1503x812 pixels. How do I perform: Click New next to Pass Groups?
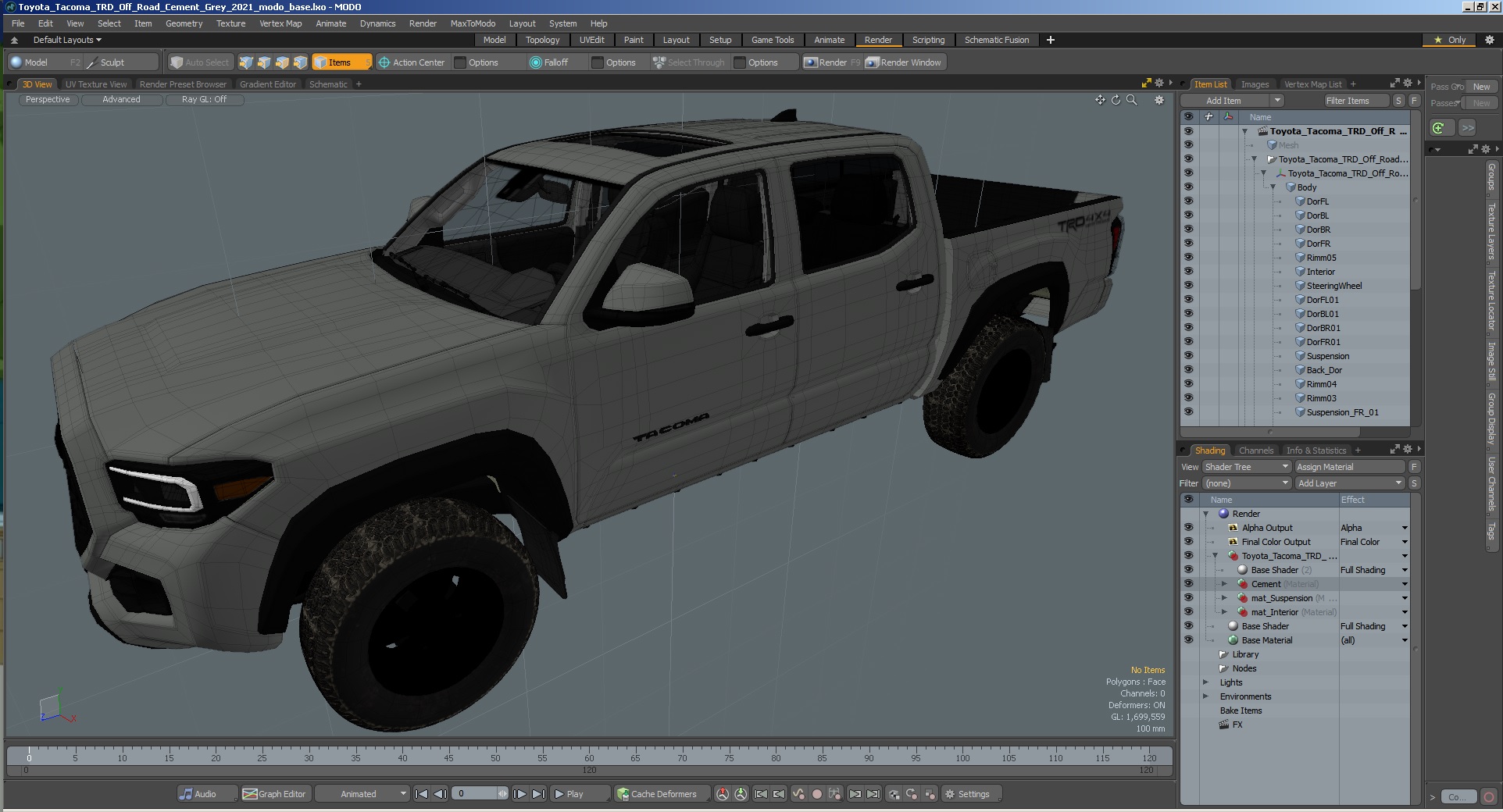click(x=1481, y=87)
